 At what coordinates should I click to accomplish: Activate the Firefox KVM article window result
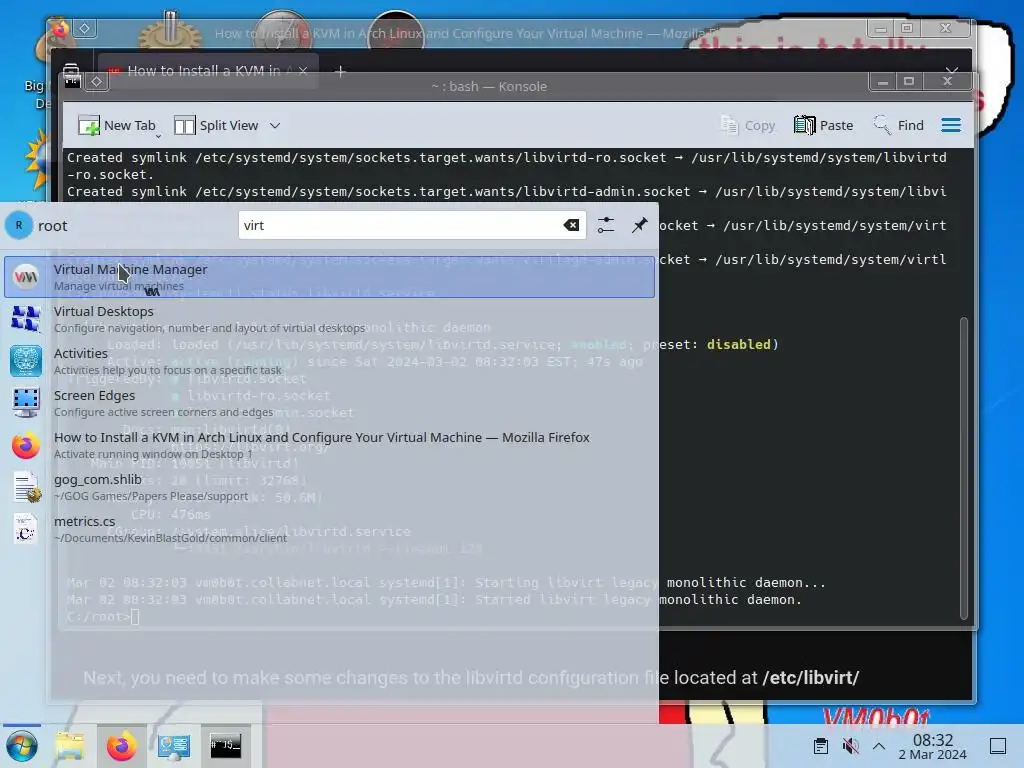(x=329, y=445)
